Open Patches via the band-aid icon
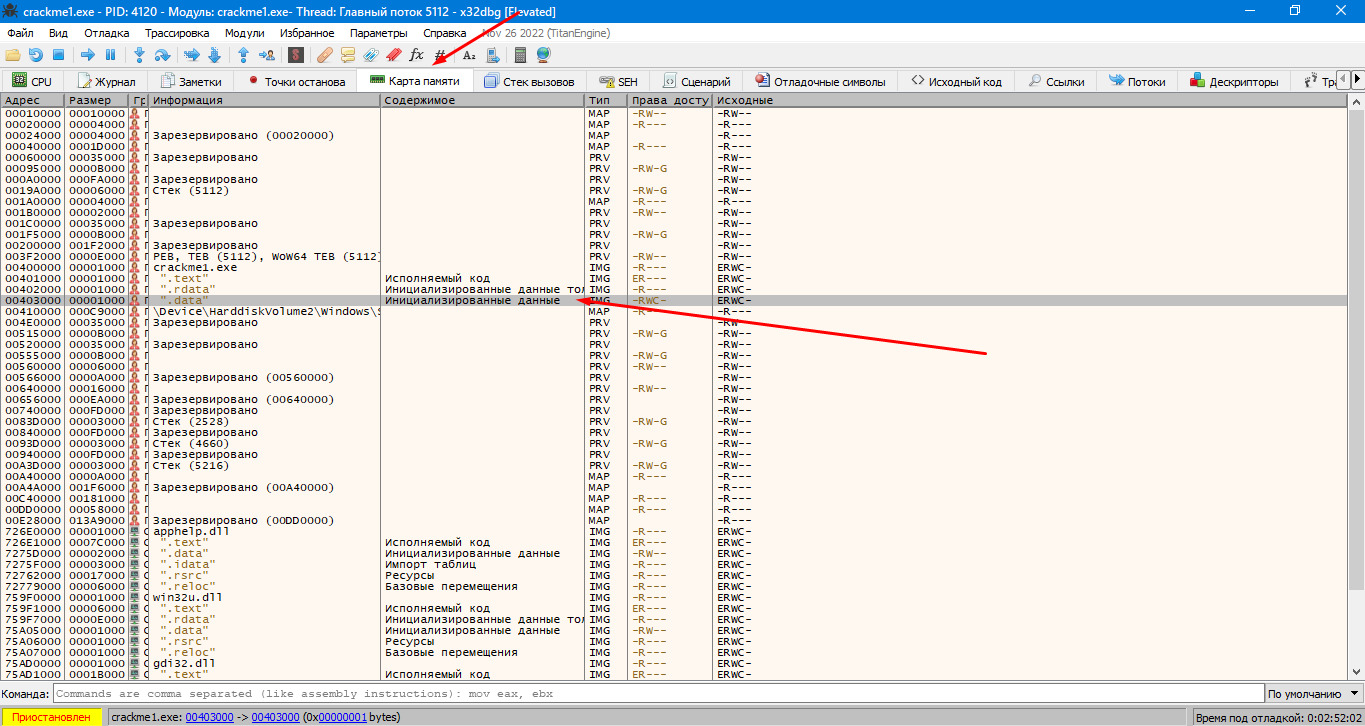This screenshot has width=1365, height=726. tap(325, 55)
